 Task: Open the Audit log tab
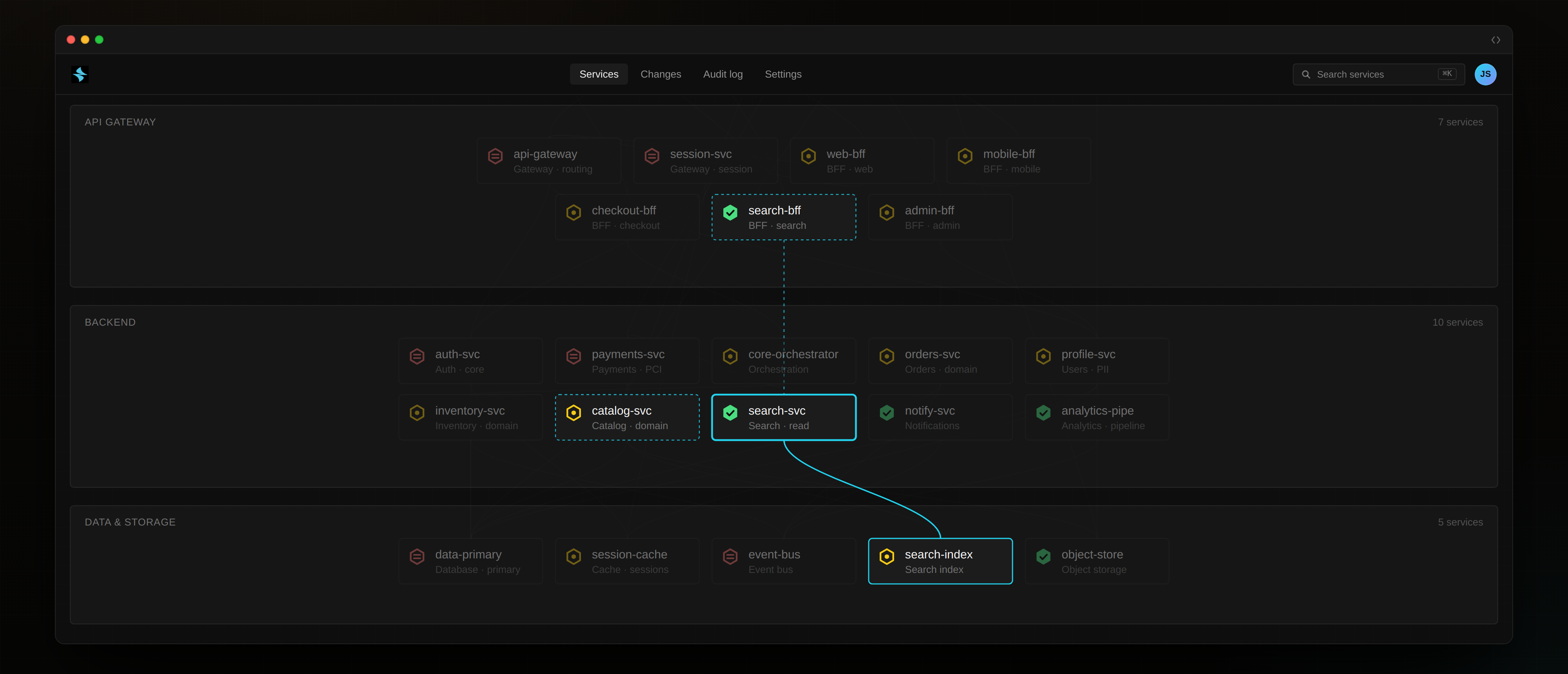click(722, 74)
